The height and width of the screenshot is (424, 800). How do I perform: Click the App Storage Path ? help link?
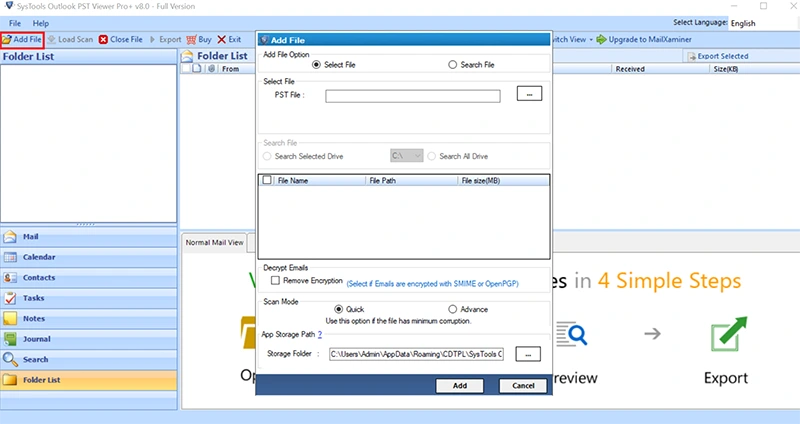click(x=320, y=335)
